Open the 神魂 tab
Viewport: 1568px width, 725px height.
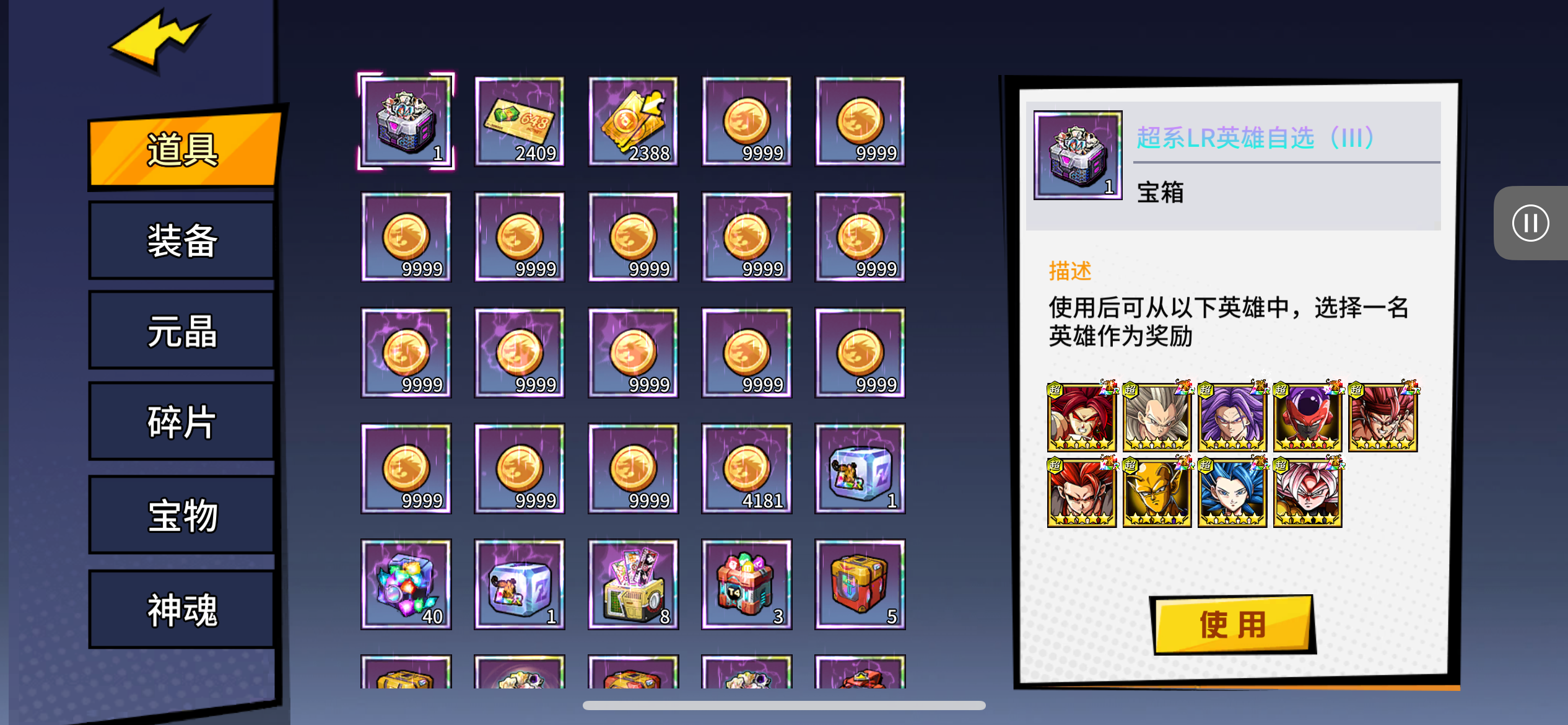click(x=182, y=610)
